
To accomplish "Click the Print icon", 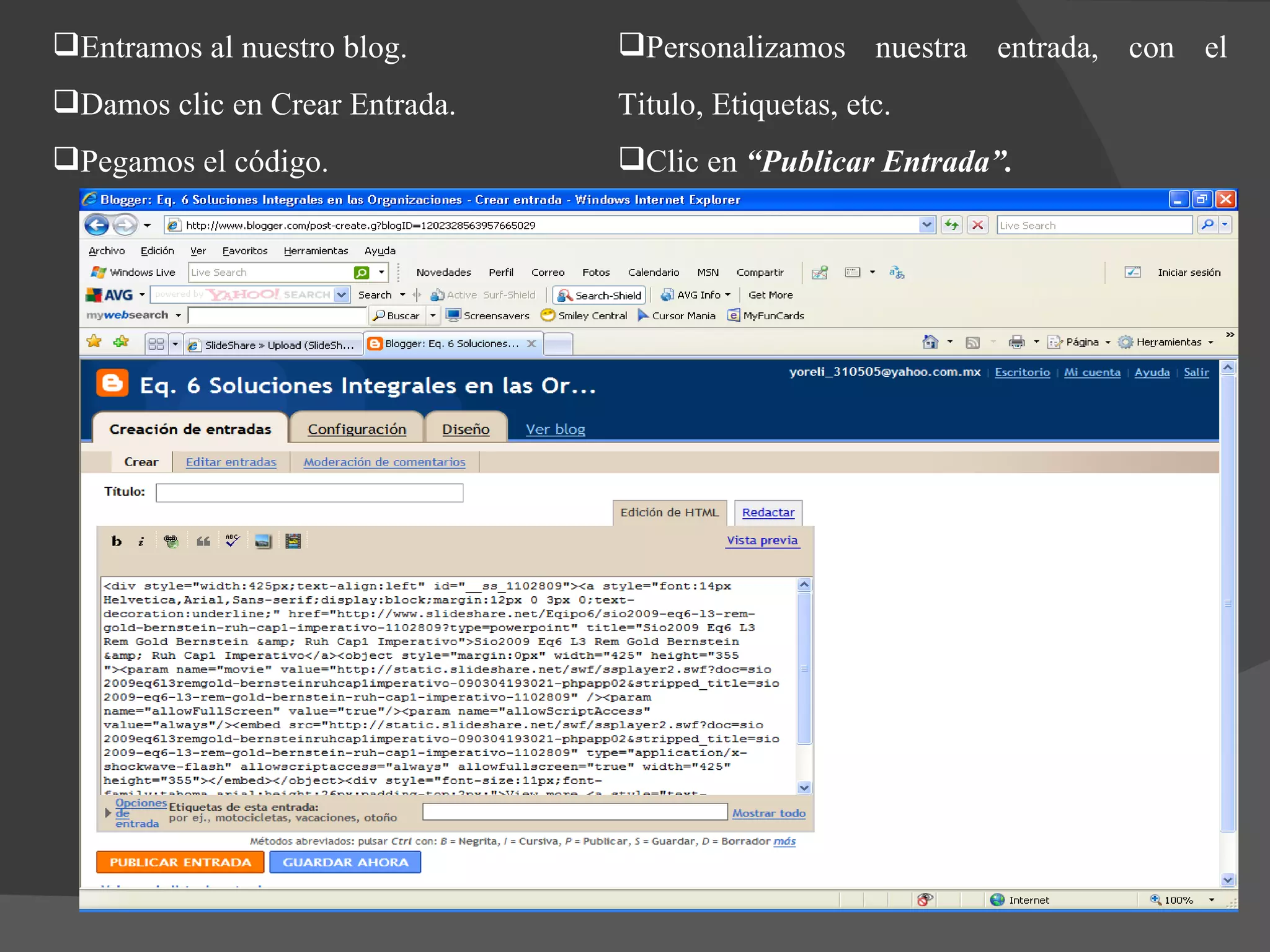I will point(1017,342).
